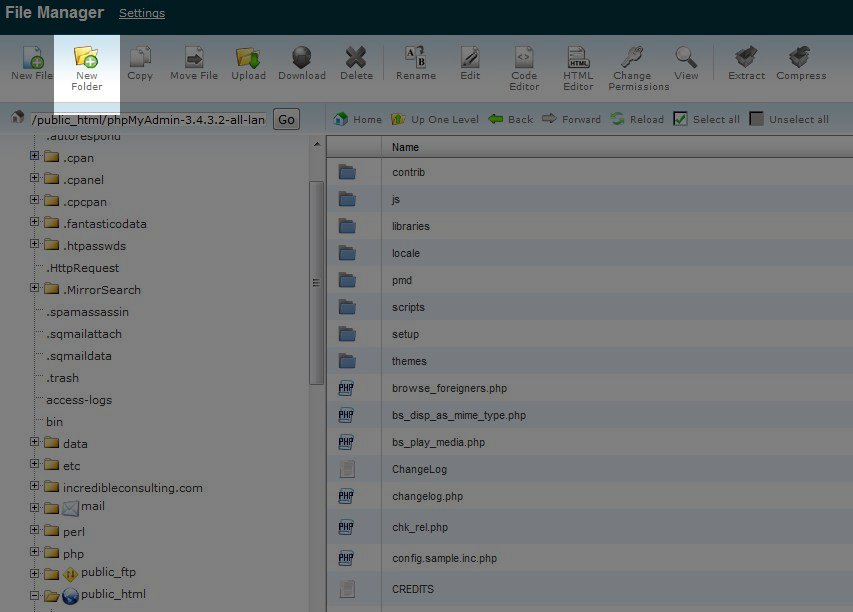Expand the mail folder in tree
853x612 pixels.
pos(35,509)
